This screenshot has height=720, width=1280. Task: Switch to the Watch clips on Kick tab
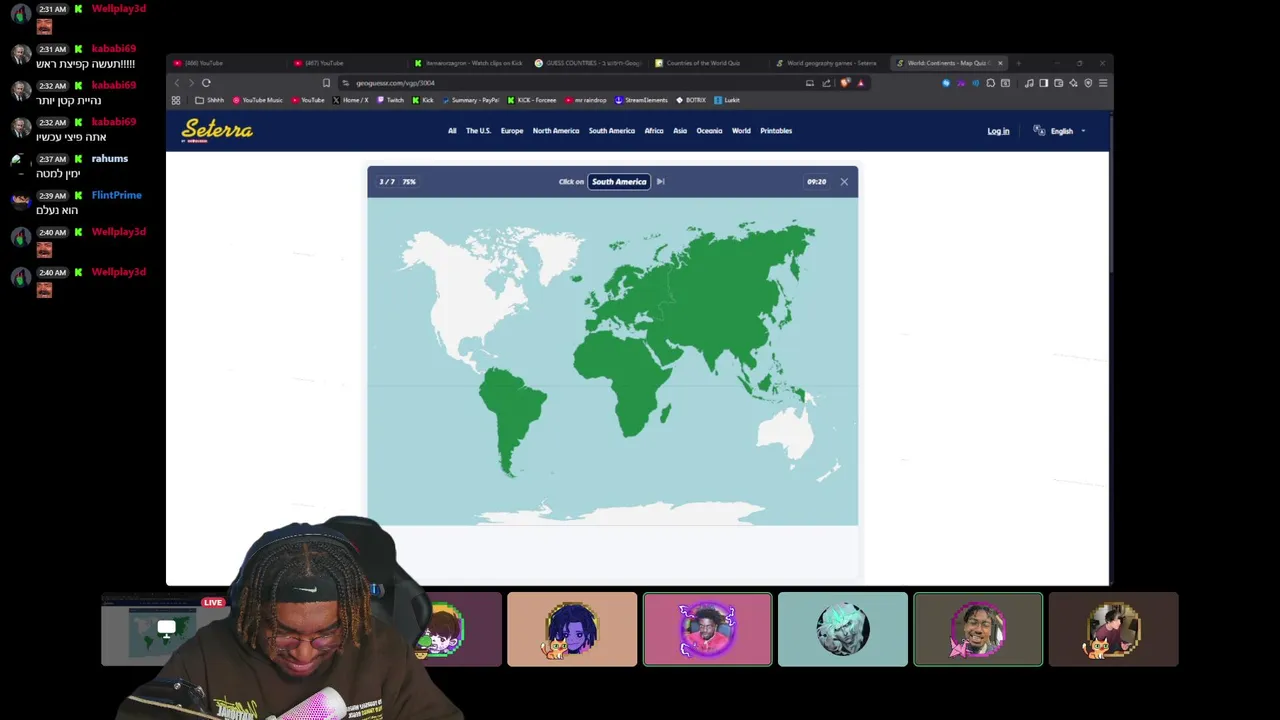pos(468,63)
